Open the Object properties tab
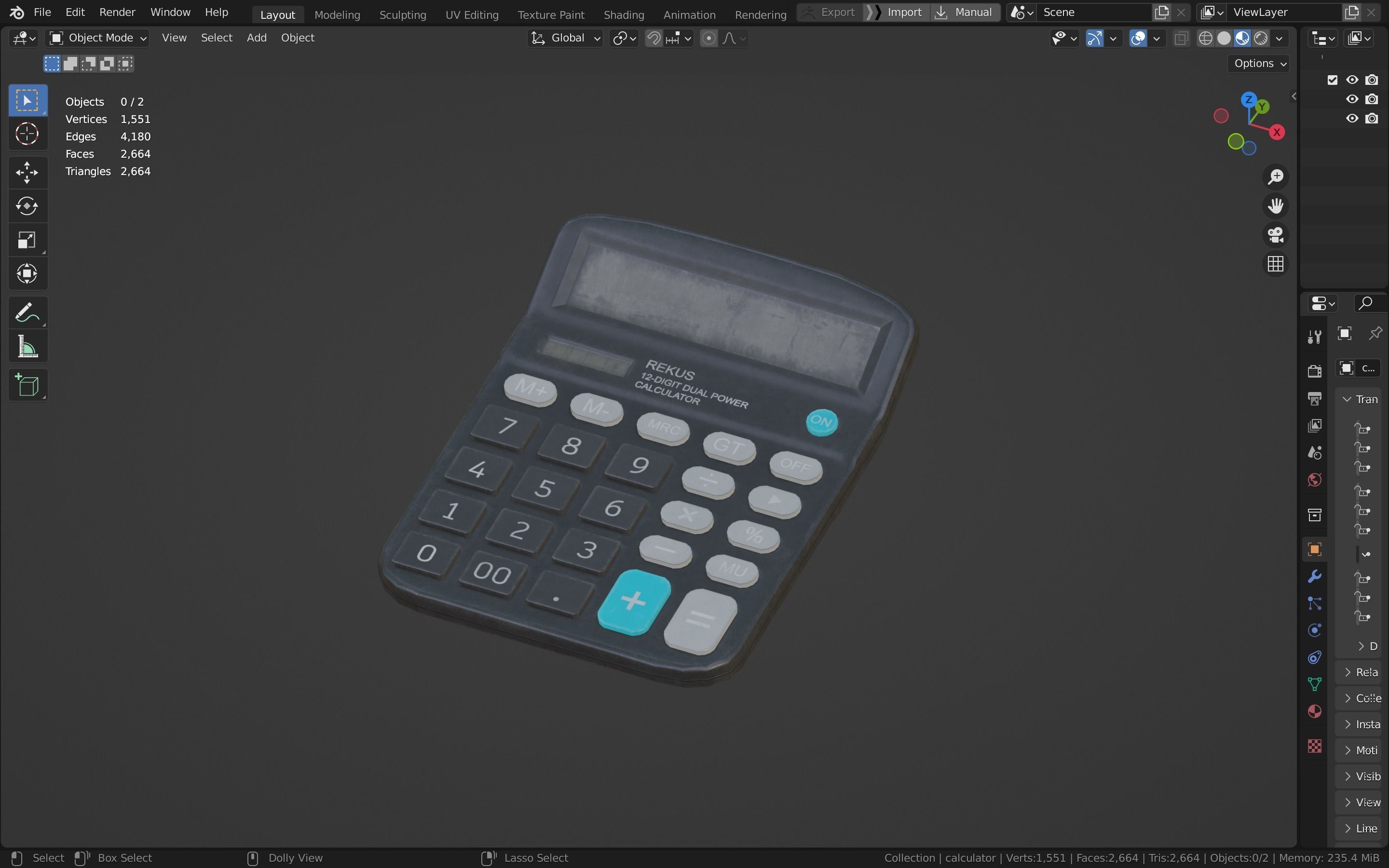This screenshot has height=868, width=1389. click(1314, 549)
